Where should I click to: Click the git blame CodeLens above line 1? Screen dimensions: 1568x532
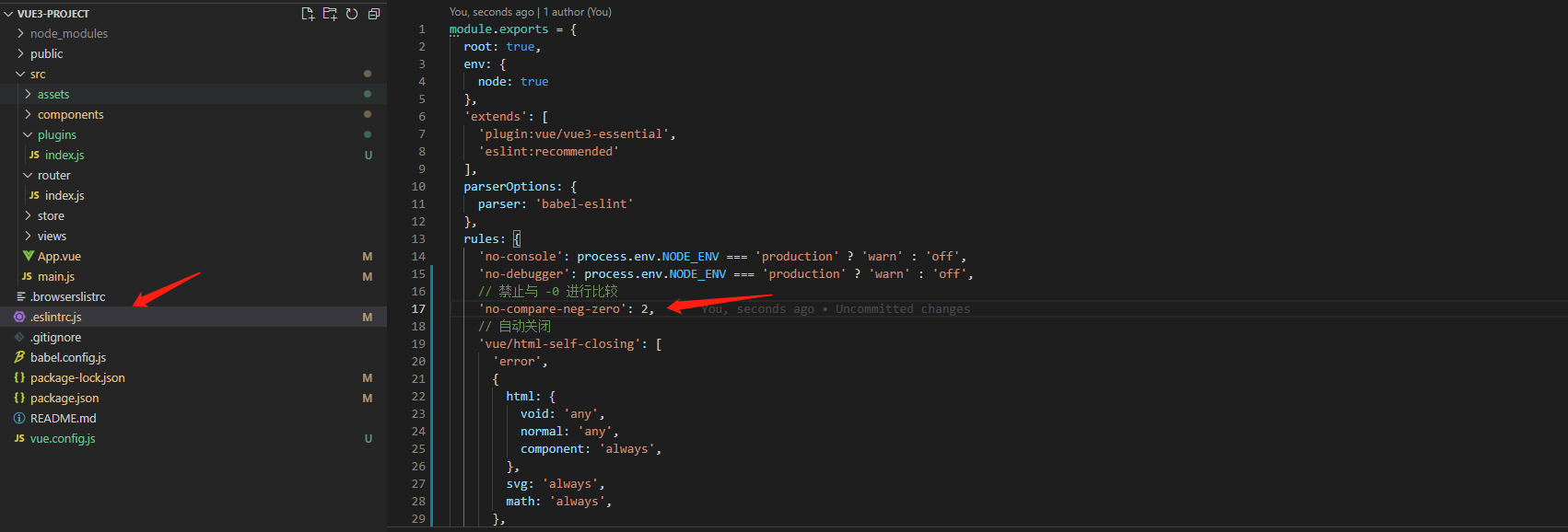[530, 12]
